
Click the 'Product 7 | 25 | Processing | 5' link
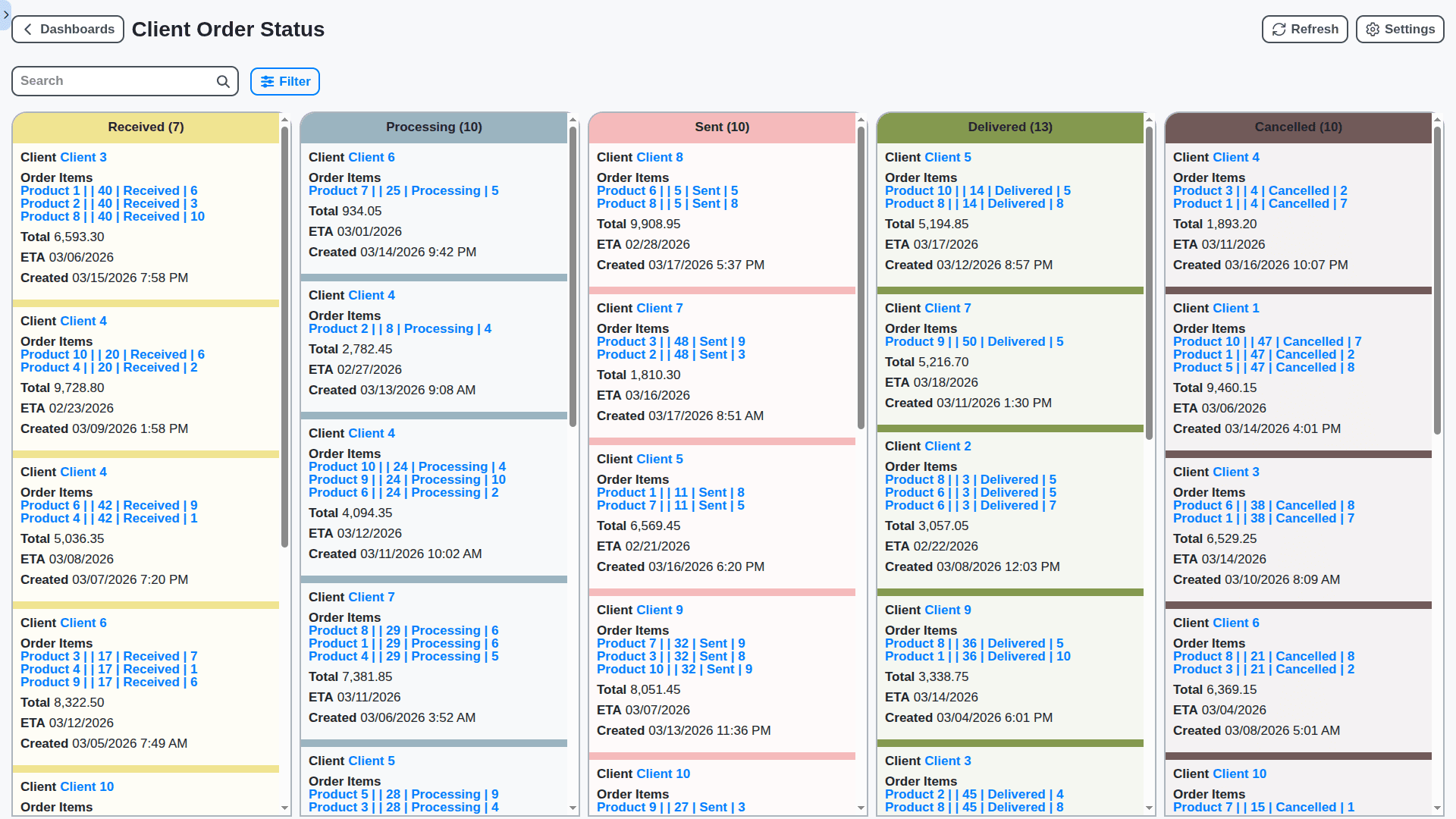point(403,190)
